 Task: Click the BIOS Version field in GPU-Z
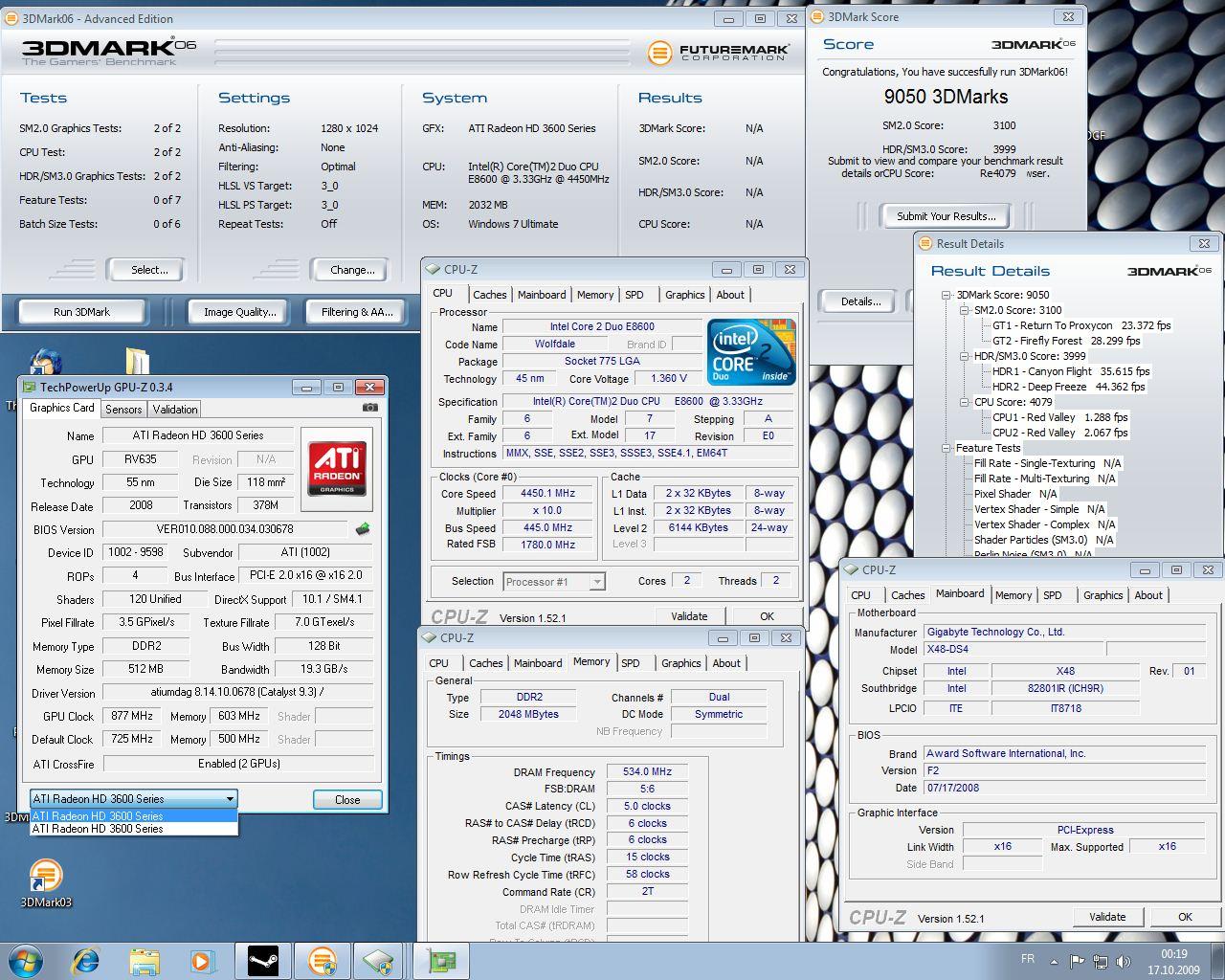pyautogui.click(x=225, y=528)
